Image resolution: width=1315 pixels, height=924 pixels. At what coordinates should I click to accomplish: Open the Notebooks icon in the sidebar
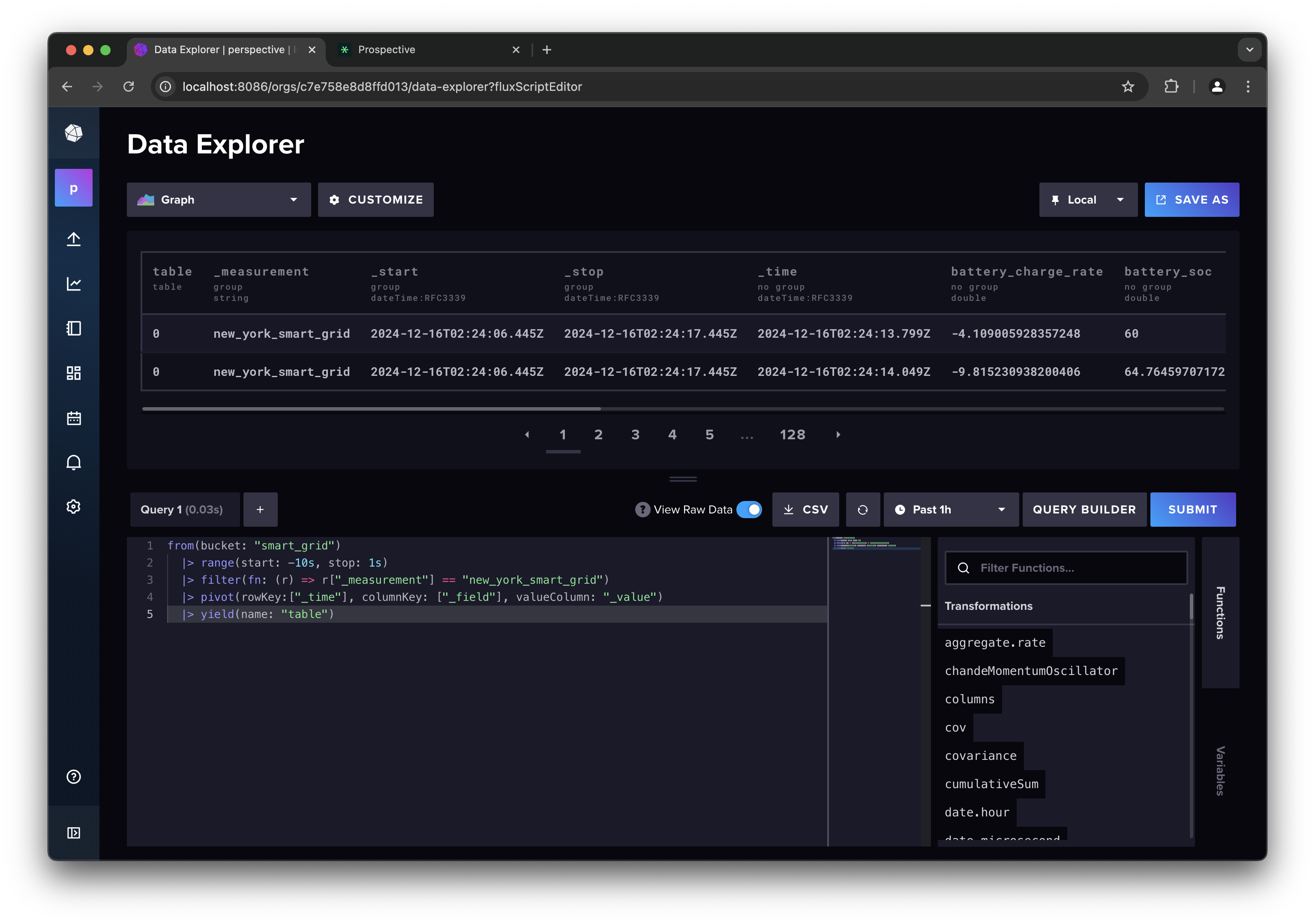pyautogui.click(x=73, y=328)
